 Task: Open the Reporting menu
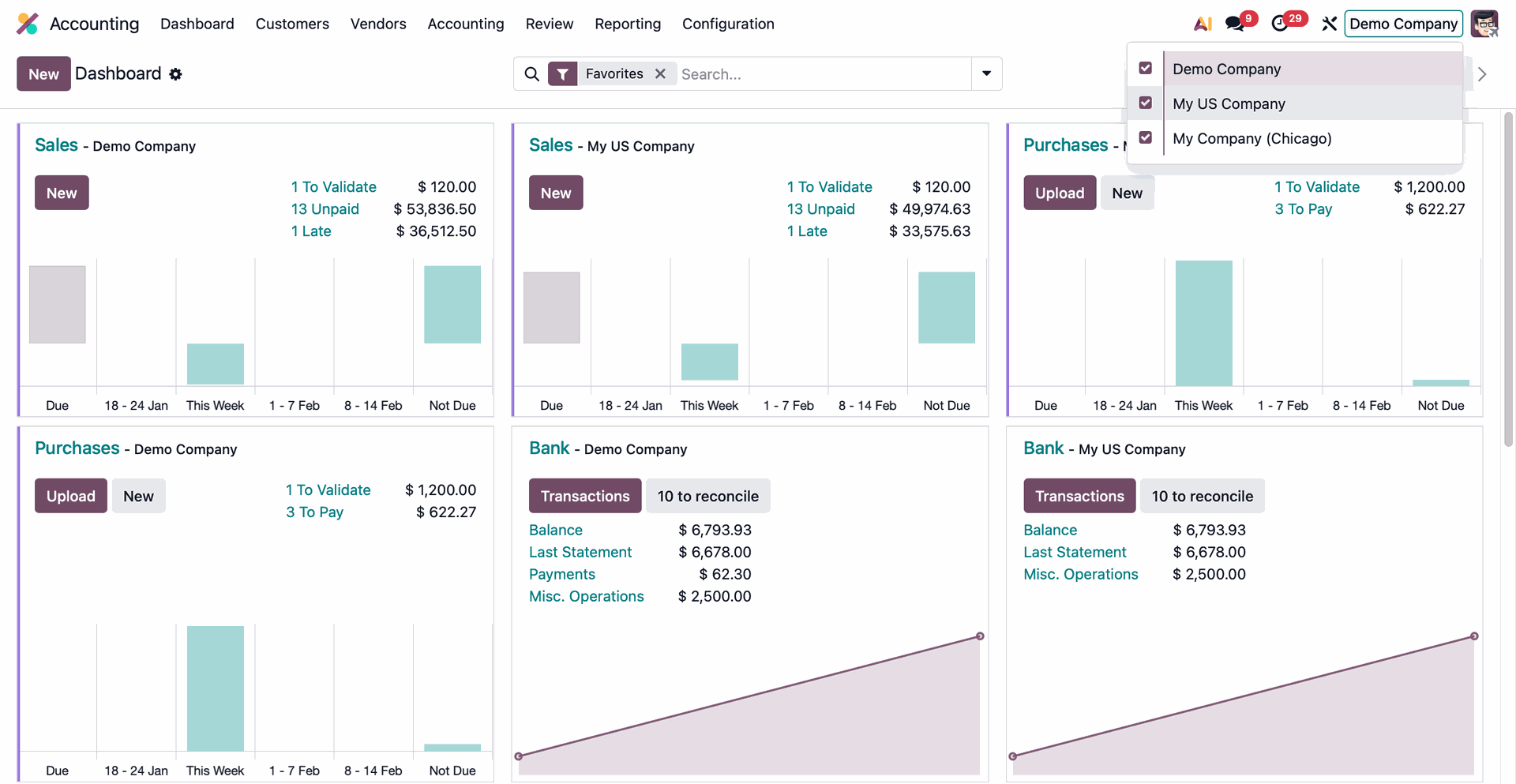click(628, 24)
